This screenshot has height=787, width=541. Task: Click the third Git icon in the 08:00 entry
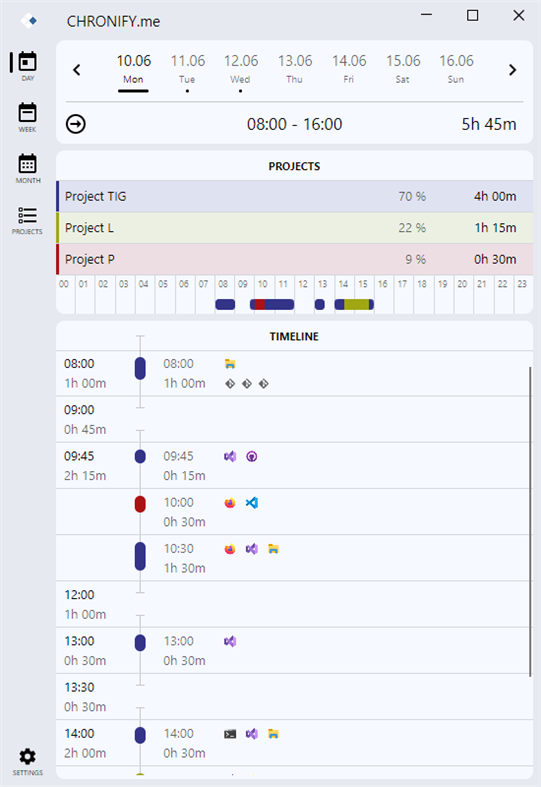263,384
